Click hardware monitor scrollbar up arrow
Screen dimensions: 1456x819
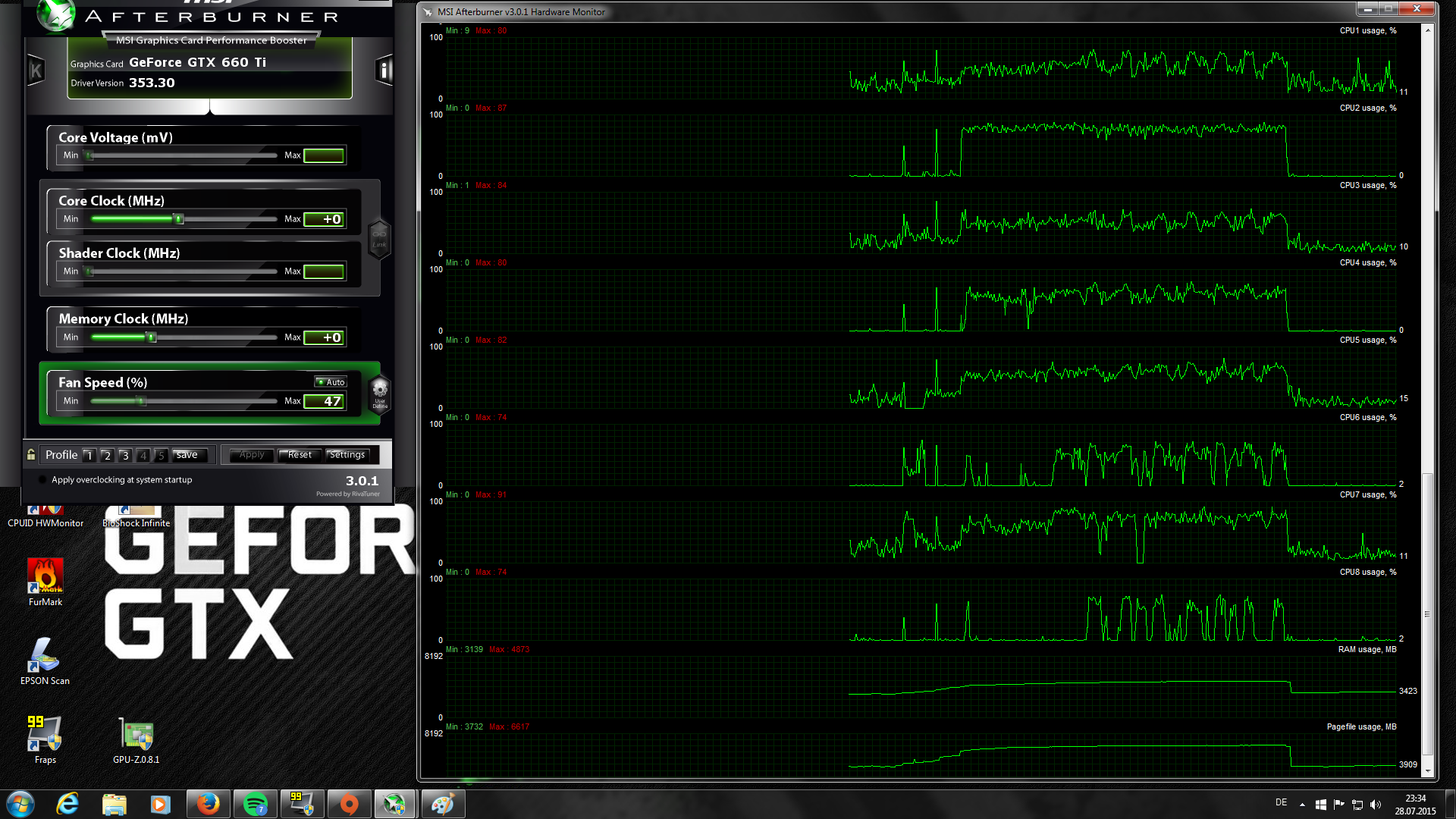tap(1428, 30)
